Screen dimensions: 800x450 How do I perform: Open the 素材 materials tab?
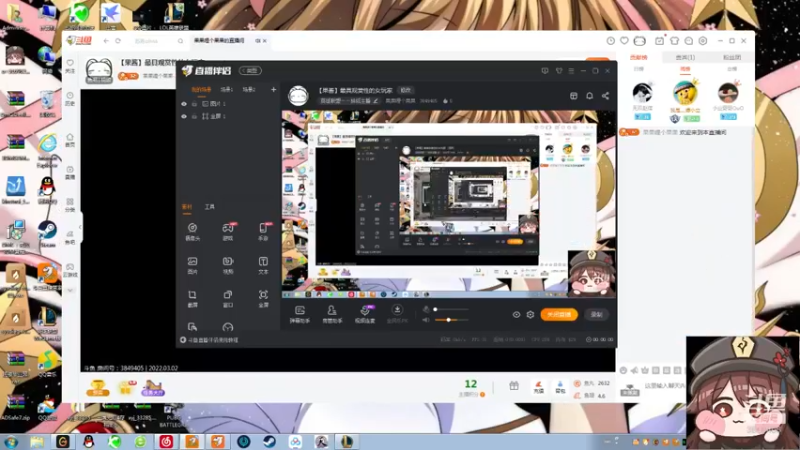[187, 207]
